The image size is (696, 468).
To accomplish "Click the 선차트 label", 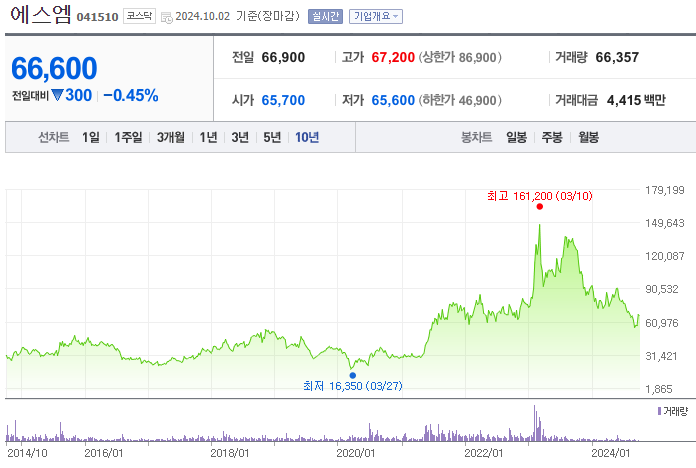I will pos(54,137).
